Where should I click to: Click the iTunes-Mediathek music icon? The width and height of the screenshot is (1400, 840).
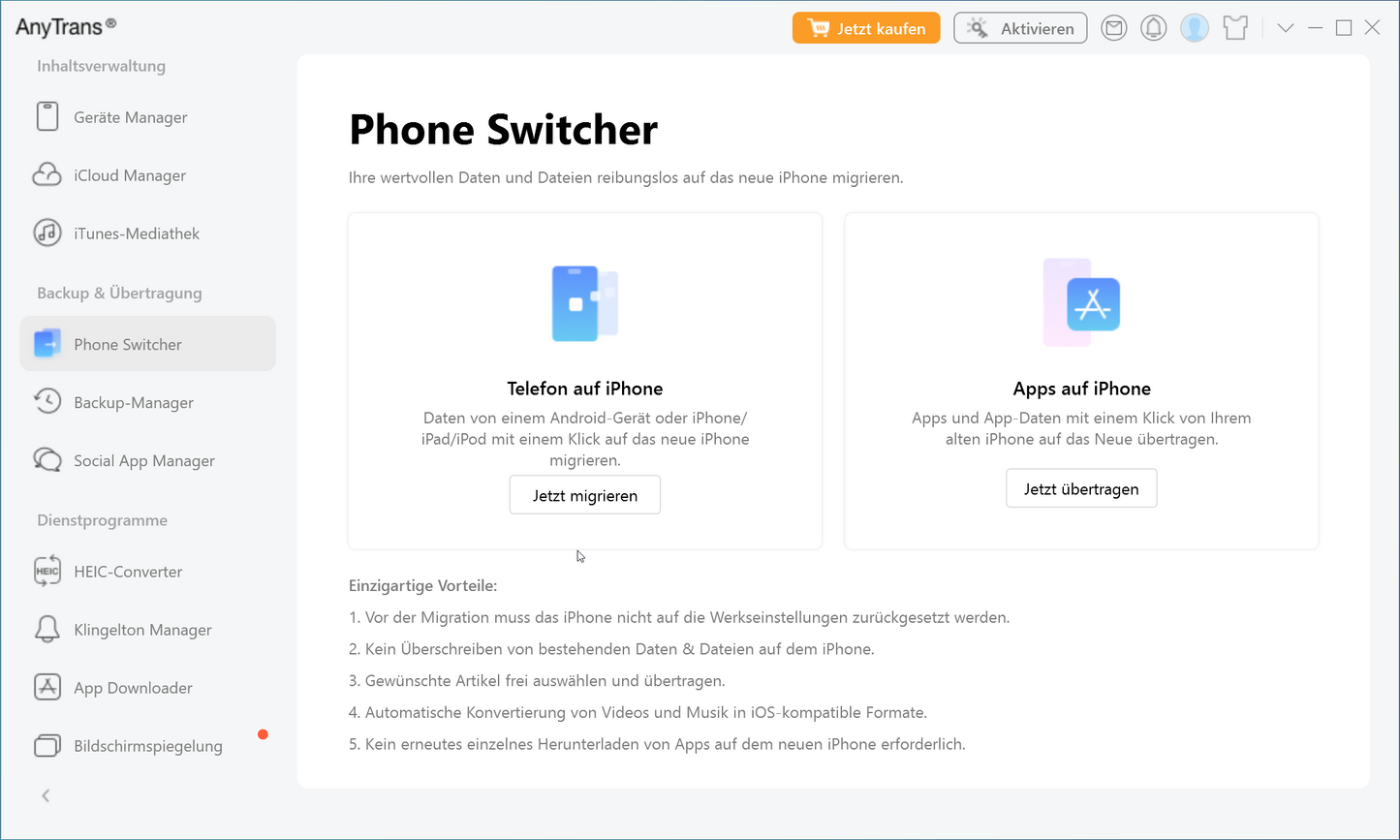47,233
